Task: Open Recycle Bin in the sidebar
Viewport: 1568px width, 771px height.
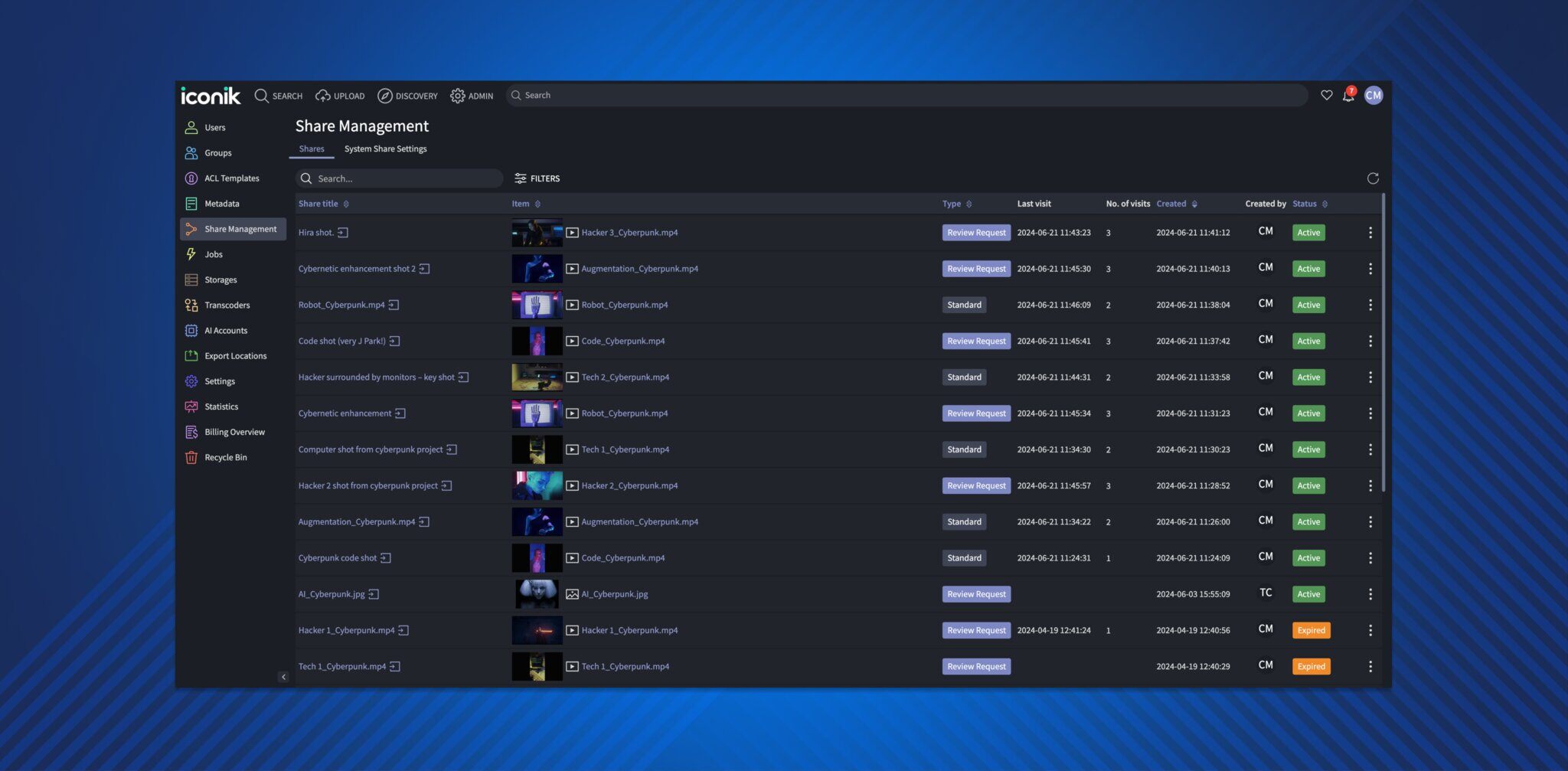Action: point(233,457)
